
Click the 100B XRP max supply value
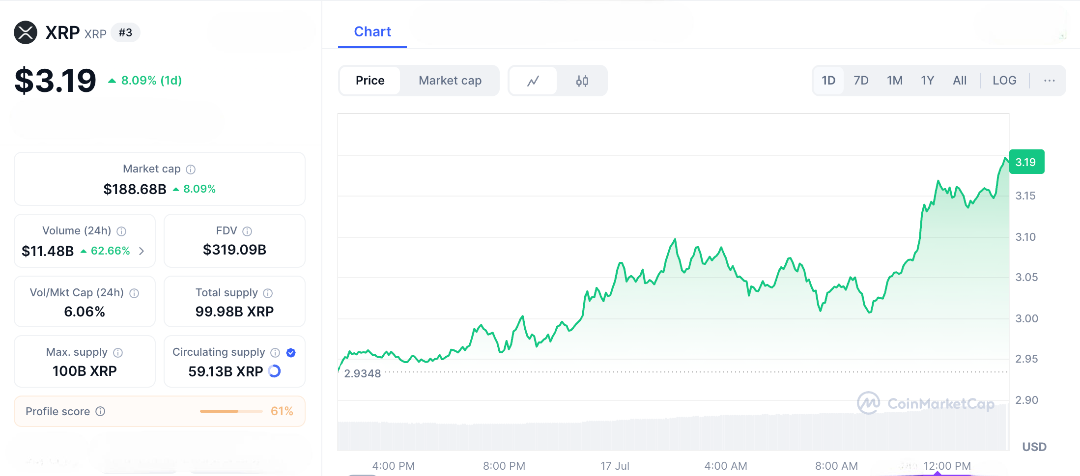(x=85, y=371)
